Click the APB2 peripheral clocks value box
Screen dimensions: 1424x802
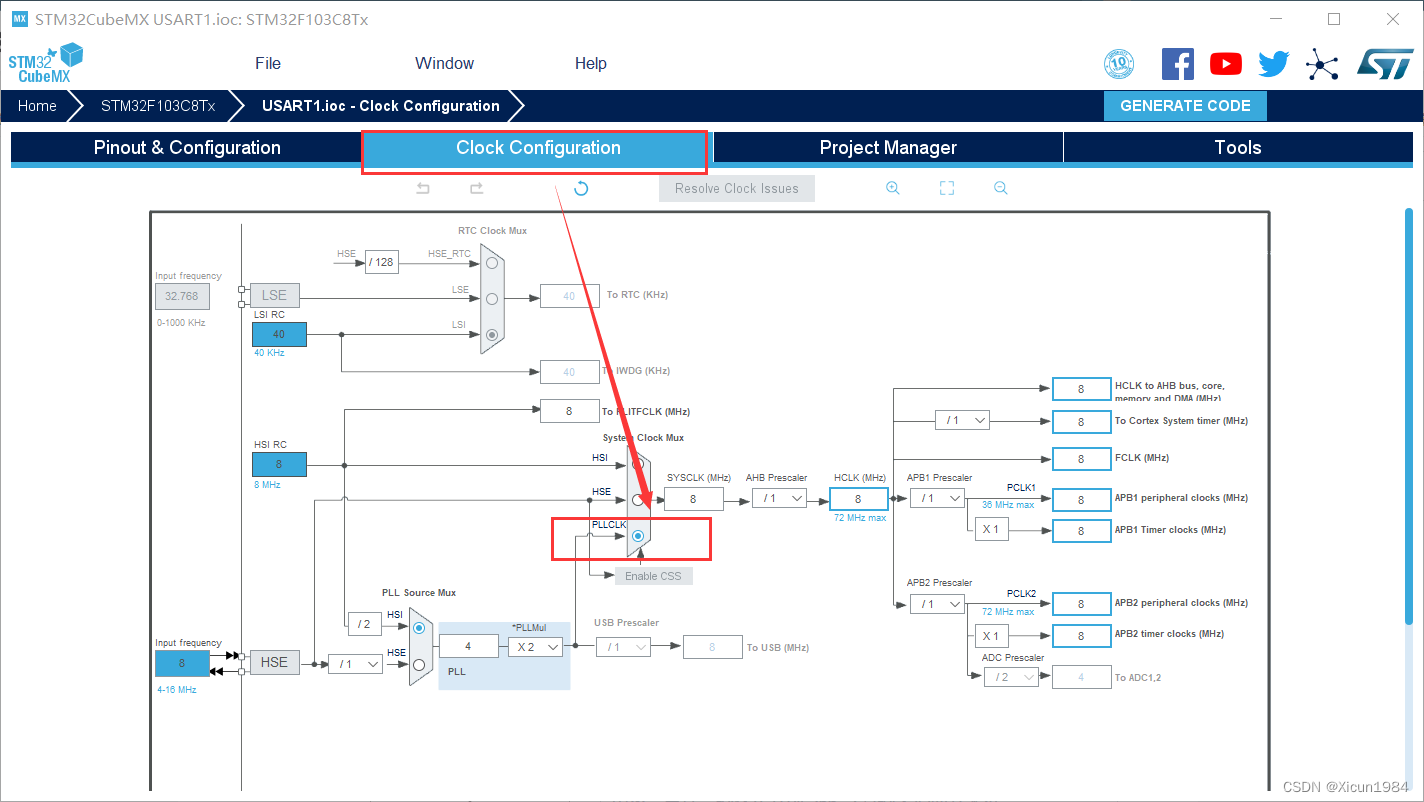(x=1081, y=604)
